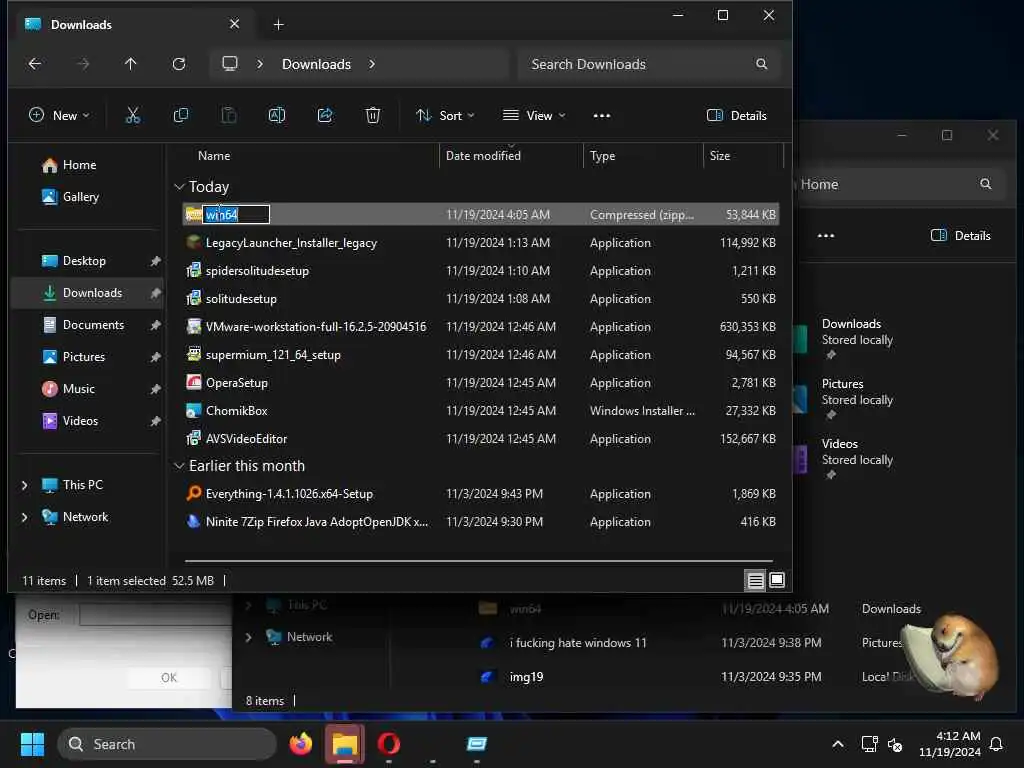Toggle the Details pane in Downloads window
Viewport: 1024px width, 768px height.
pos(737,116)
